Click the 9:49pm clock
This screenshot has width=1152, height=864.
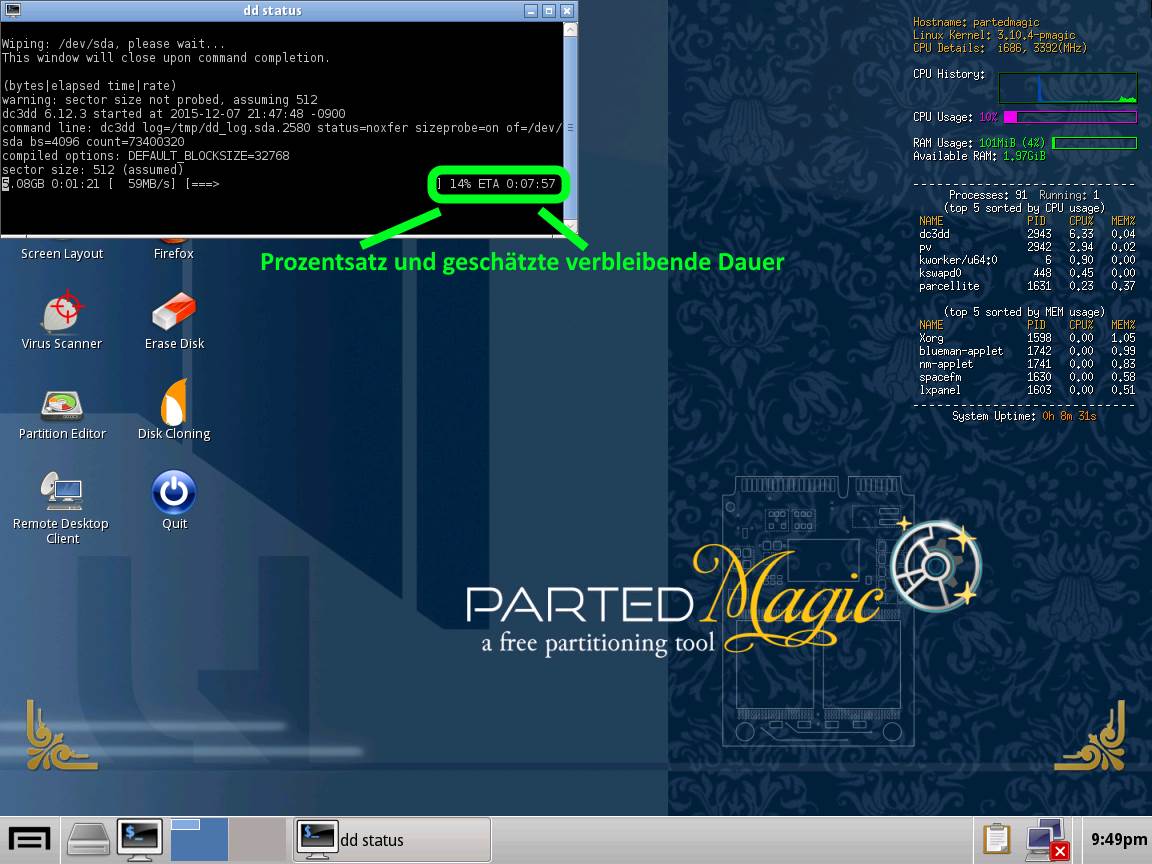pyautogui.click(x=1118, y=839)
